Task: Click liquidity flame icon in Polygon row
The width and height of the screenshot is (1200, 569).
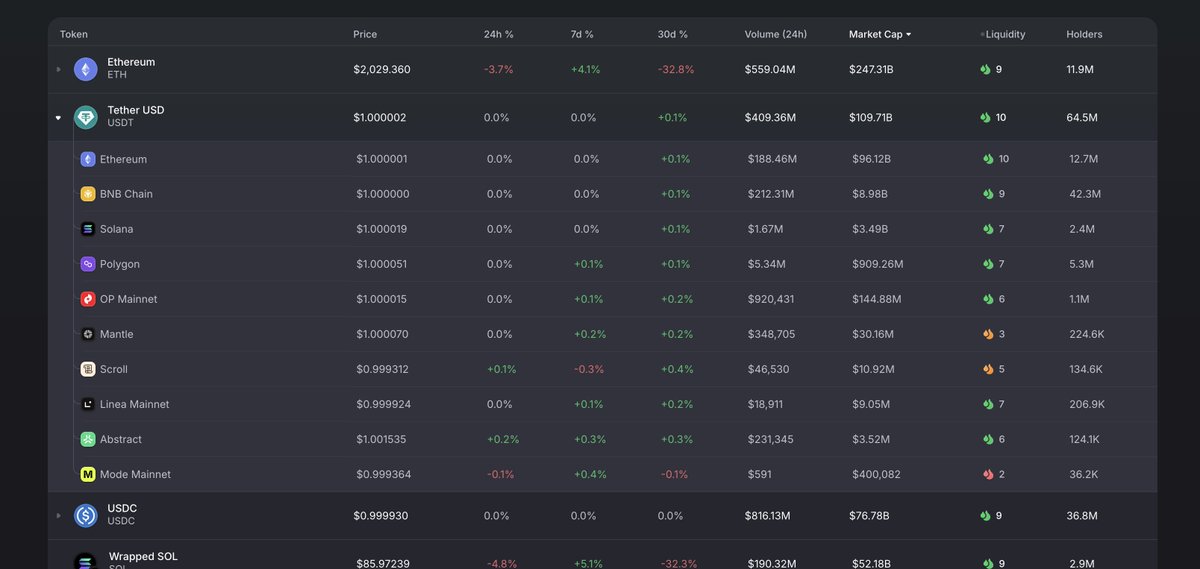Action: (x=988, y=264)
